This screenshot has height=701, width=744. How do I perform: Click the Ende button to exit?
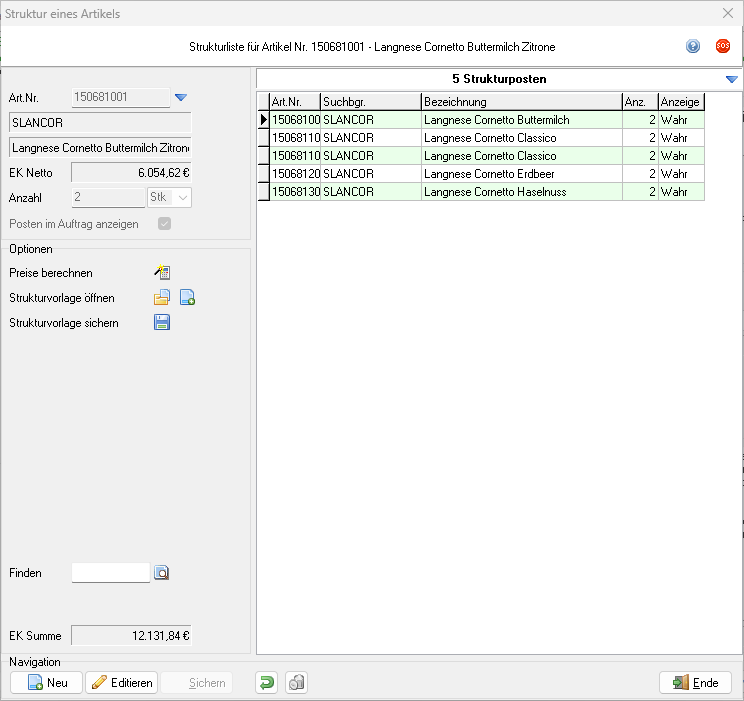[695, 683]
